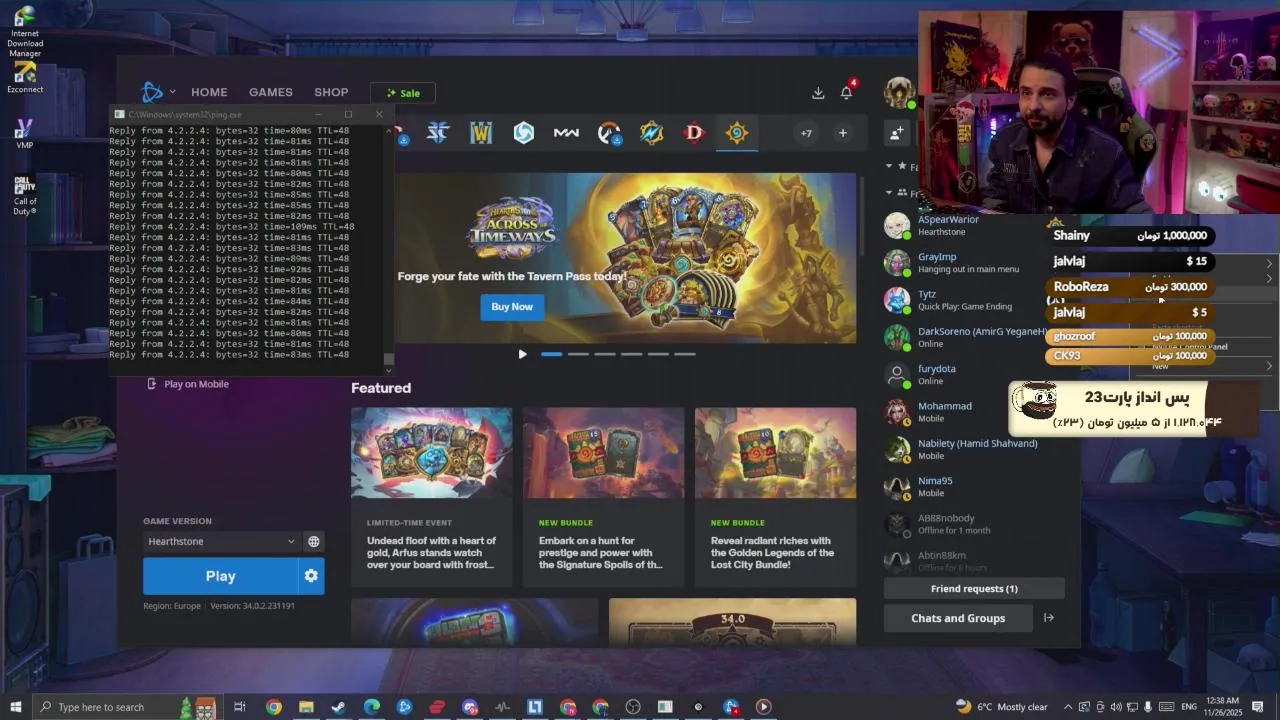
Task: Open the VMP desktop icon
Action: point(25,134)
